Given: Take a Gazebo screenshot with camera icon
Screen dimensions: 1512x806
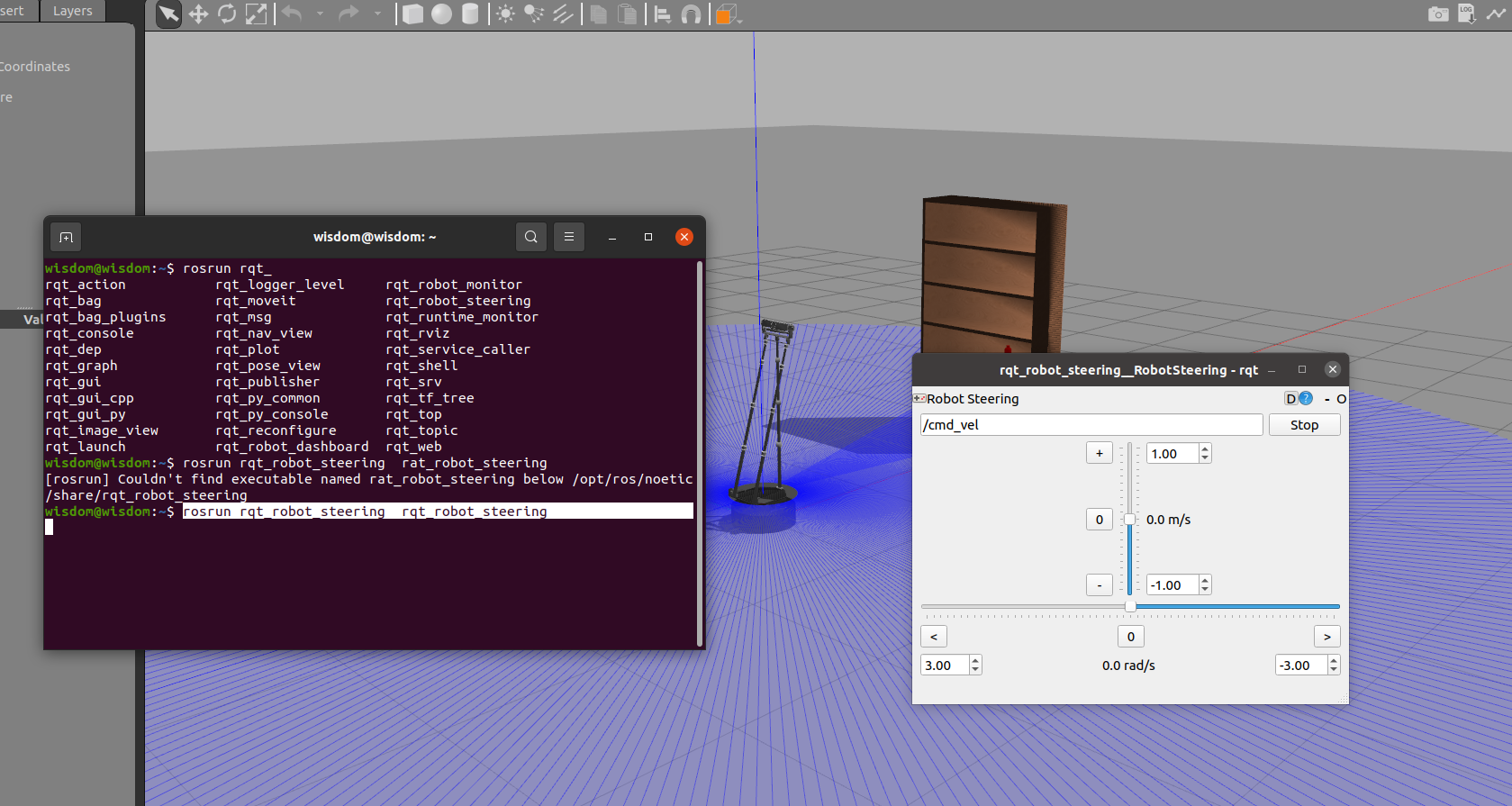Looking at the screenshot, I should coord(1438,14).
